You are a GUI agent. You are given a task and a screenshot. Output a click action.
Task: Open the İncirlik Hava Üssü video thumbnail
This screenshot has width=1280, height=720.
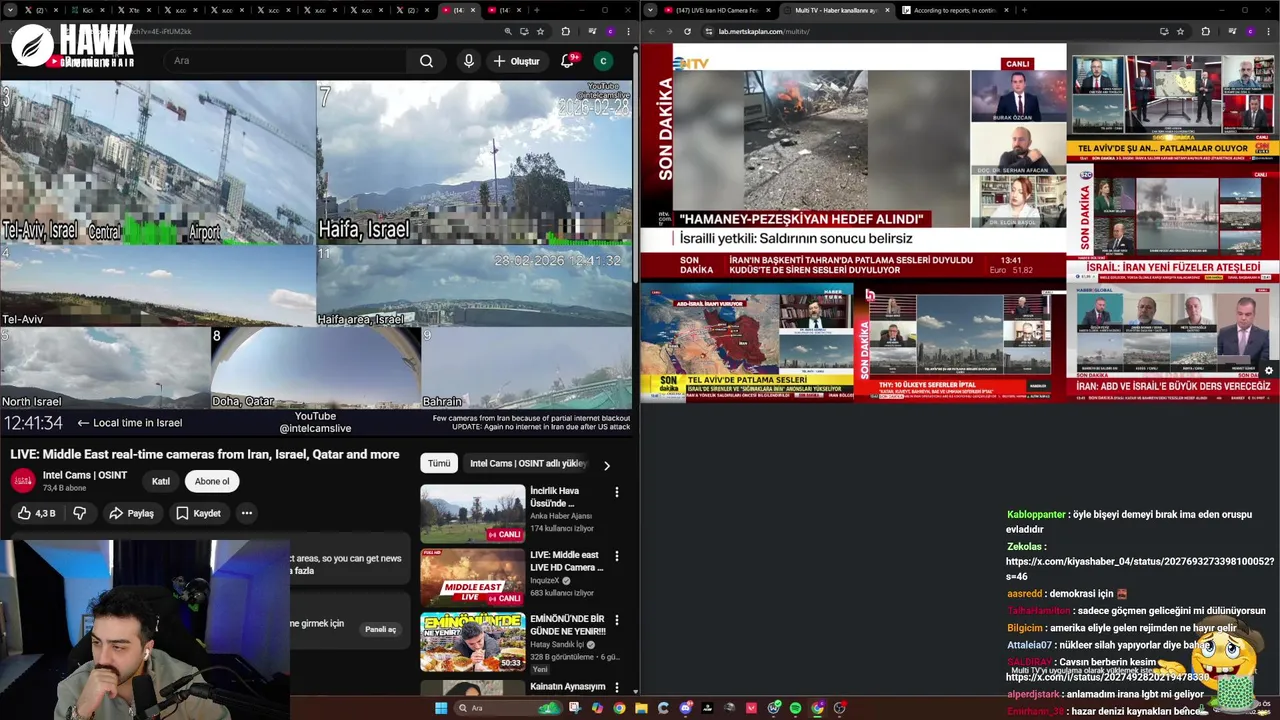(472, 514)
